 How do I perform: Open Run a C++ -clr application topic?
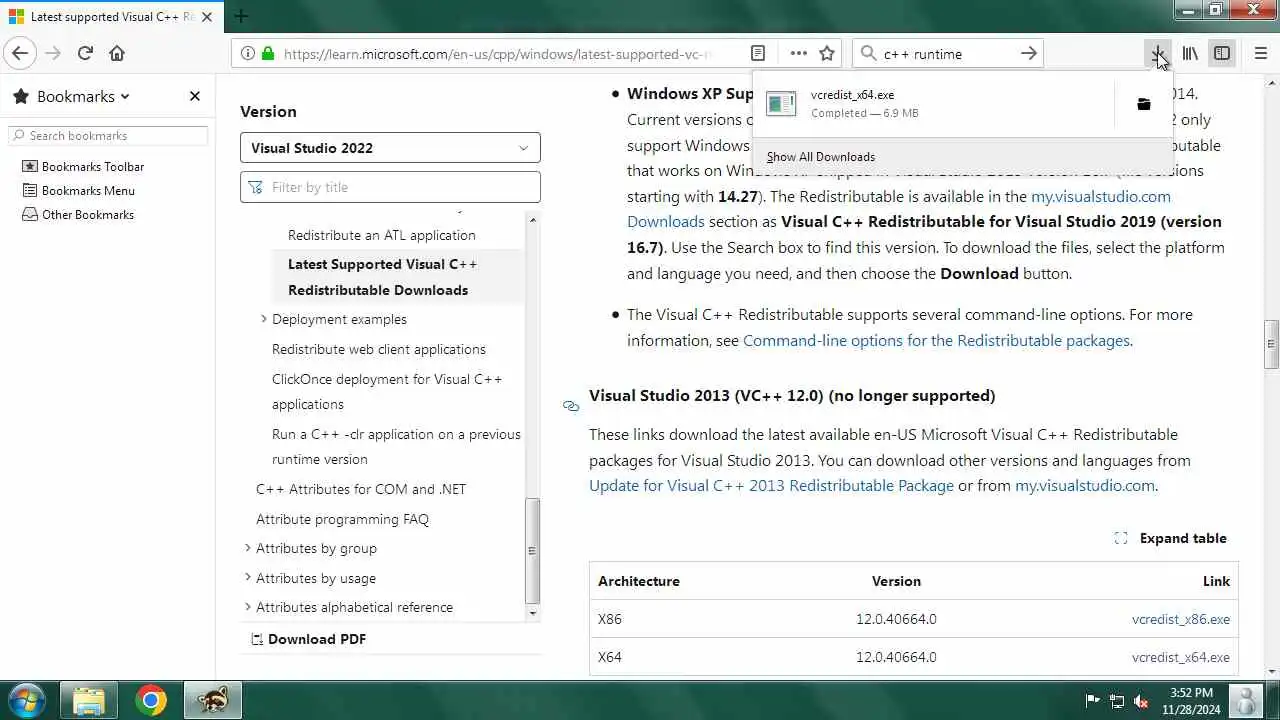(396, 446)
